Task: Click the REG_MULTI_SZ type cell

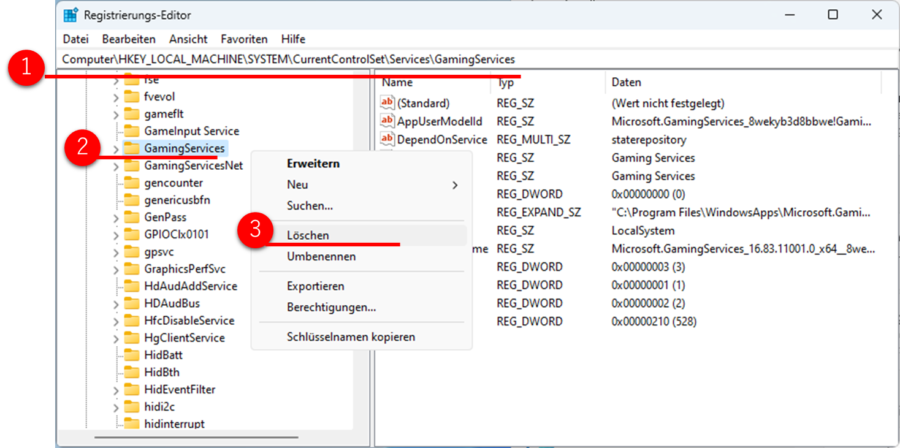Action: [x=534, y=139]
